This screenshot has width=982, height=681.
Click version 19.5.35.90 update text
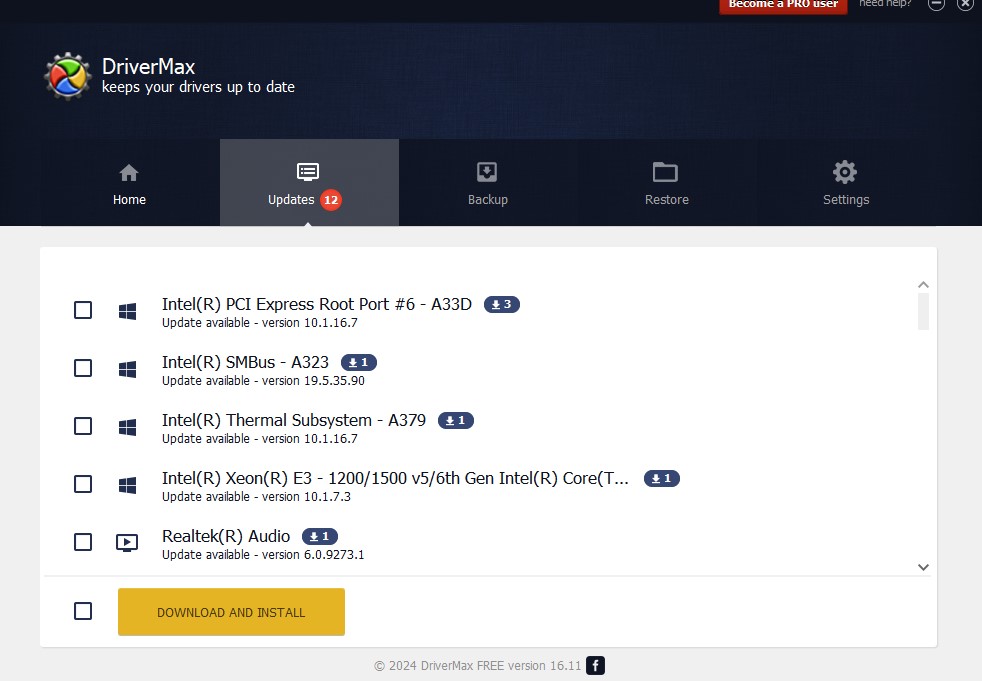(263, 381)
